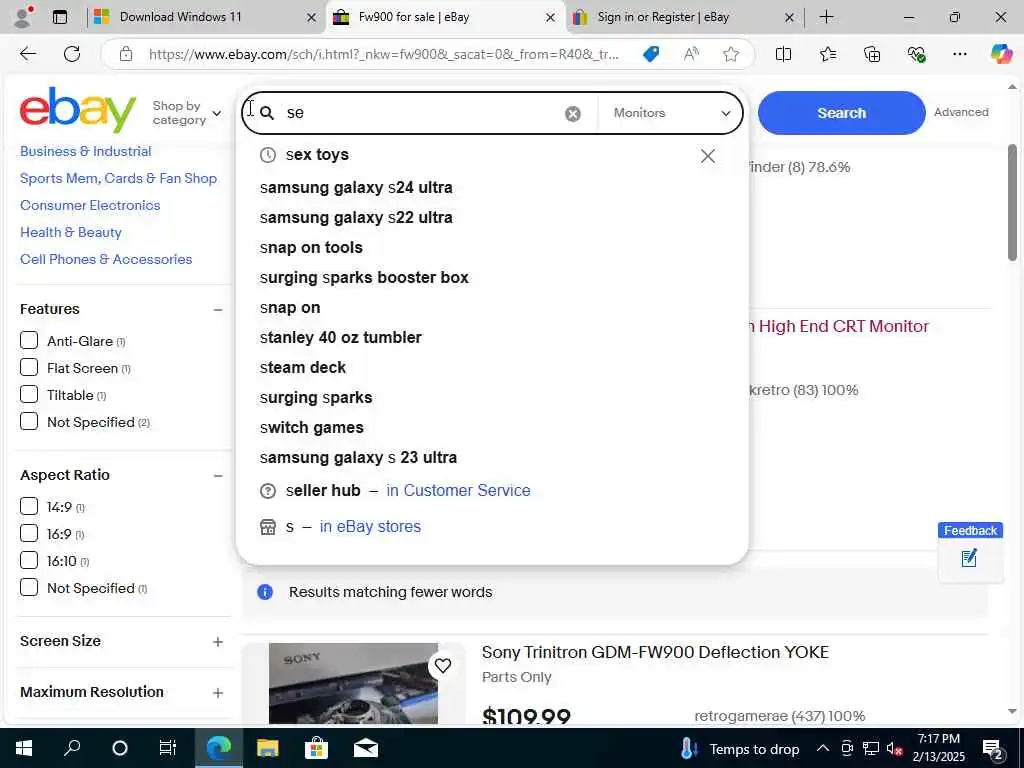Viewport: 1024px width, 768px height.
Task: Open the shopping price tag icon in address bar
Action: [651, 54]
